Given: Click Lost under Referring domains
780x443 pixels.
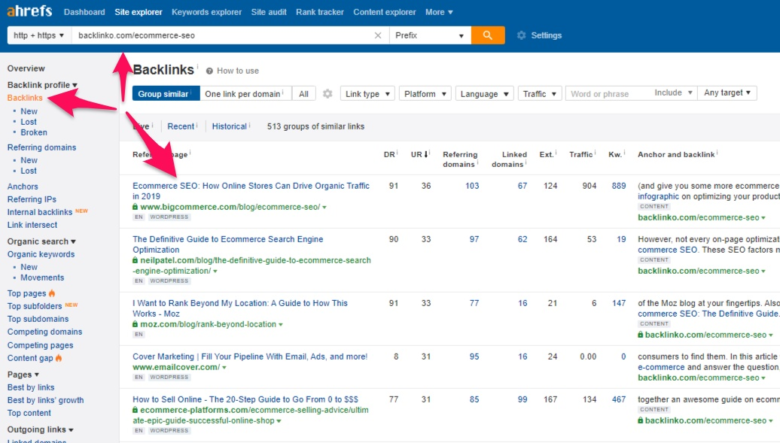Looking at the screenshot, I should (x=28, y=171).
